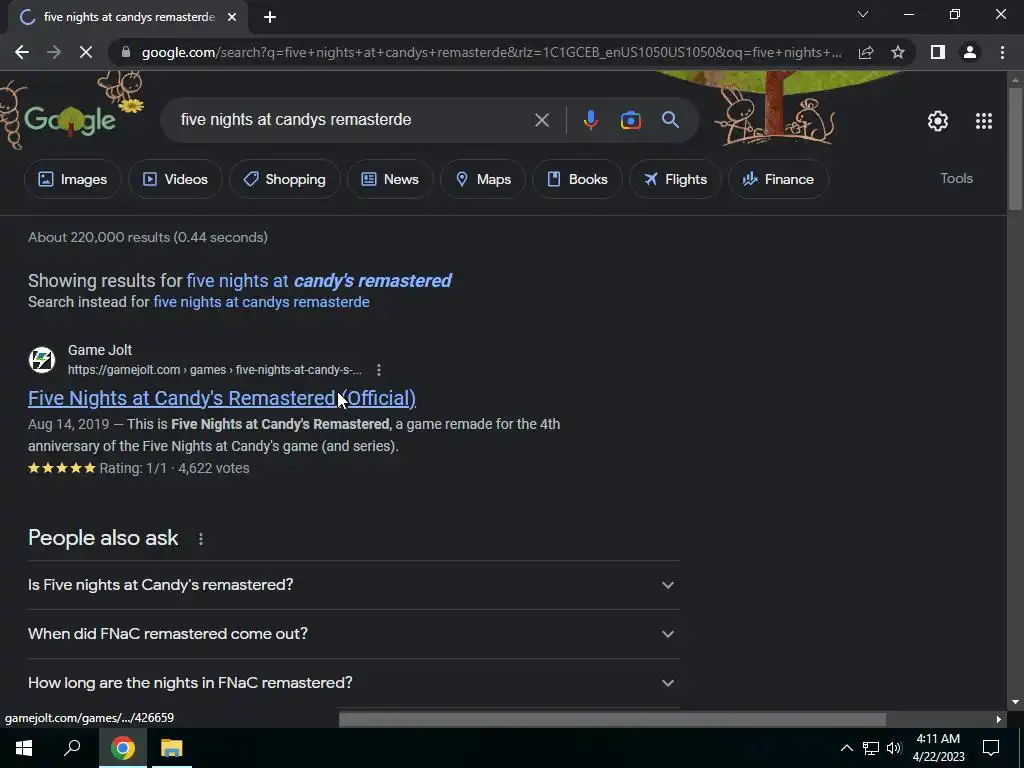Click the Game Jolt site favicon
This screenshot has height=768, width=1024.
tap(42, 360)
